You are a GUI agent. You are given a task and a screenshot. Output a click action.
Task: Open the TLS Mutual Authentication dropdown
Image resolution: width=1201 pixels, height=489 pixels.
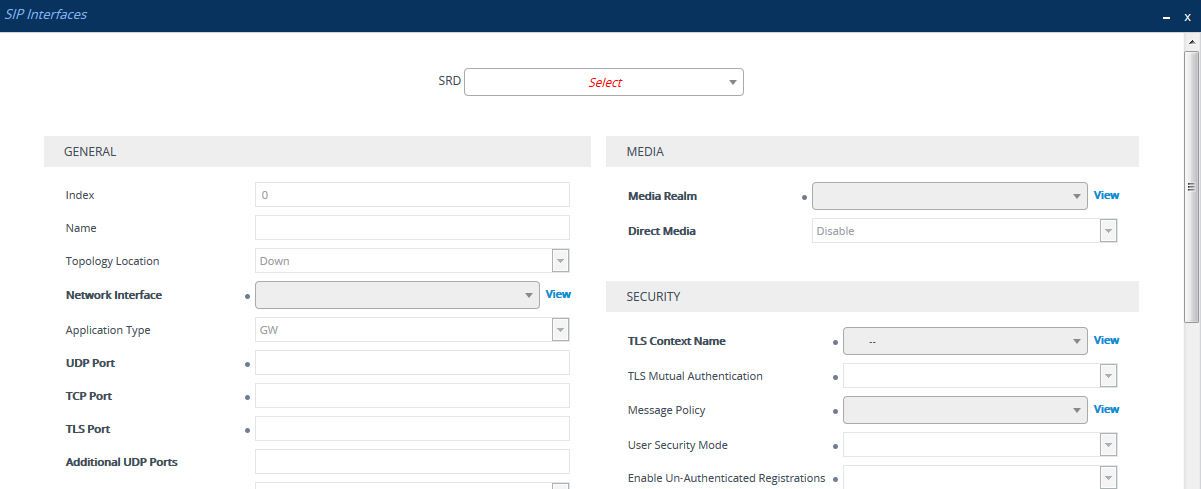[980, 376]
